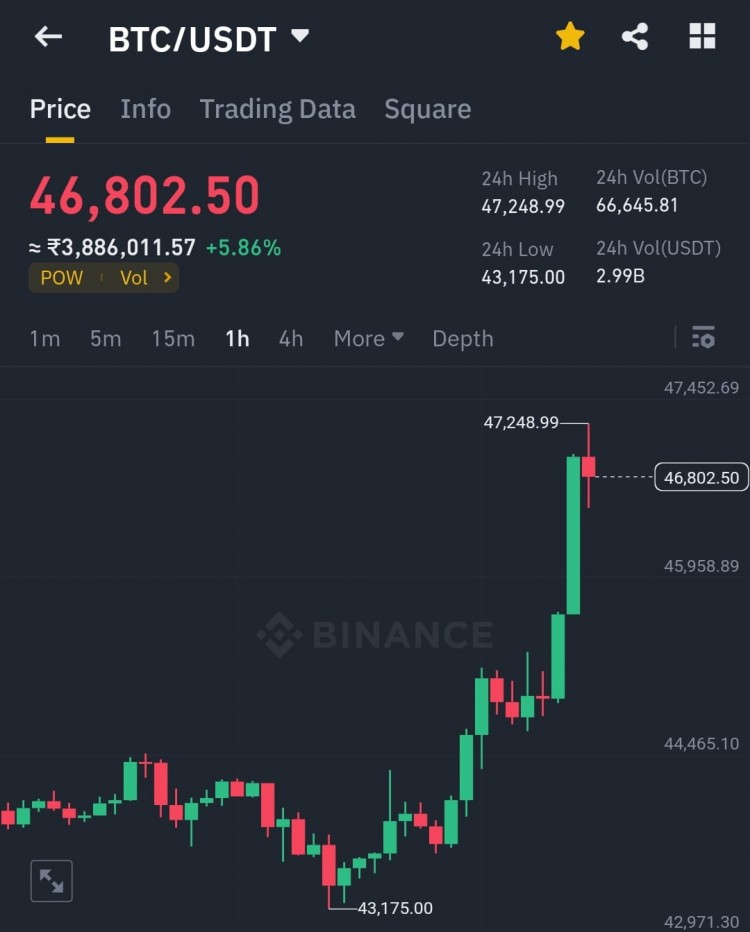This screenshot has width=750, height=932.
Task: Open the grid layout menu icon
Action: click(x=702, y=38)
